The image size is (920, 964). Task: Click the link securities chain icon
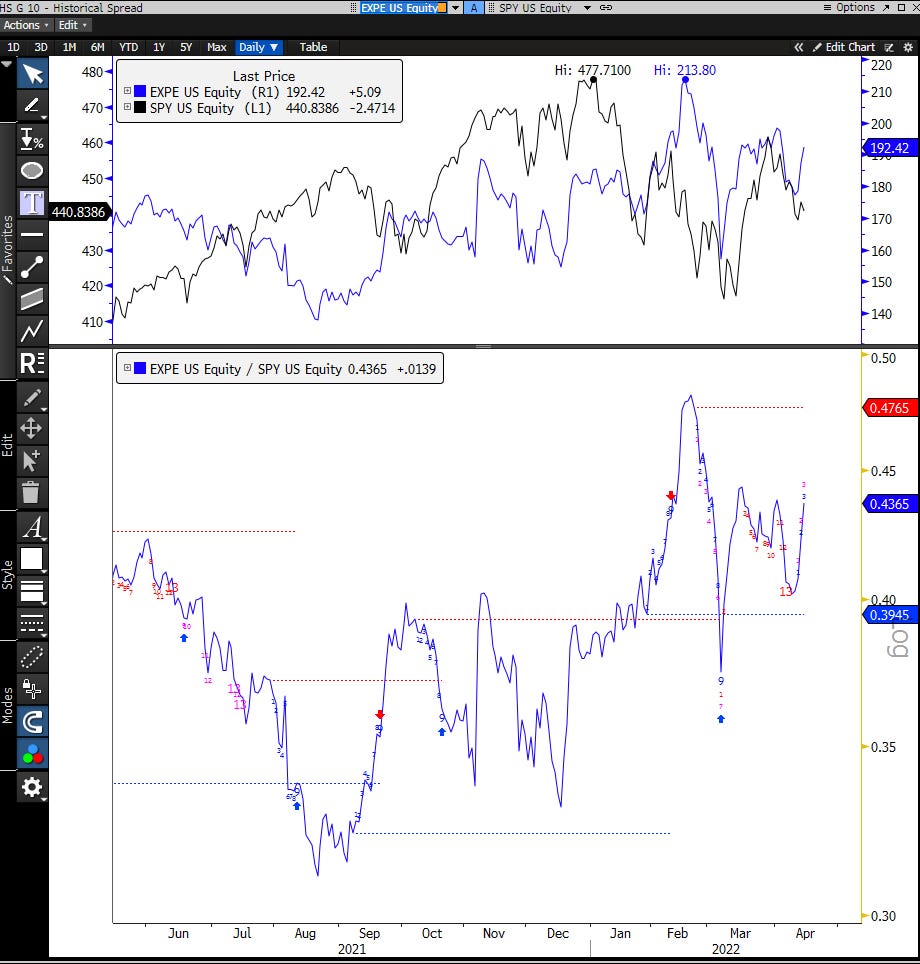[x=606, y=7]
